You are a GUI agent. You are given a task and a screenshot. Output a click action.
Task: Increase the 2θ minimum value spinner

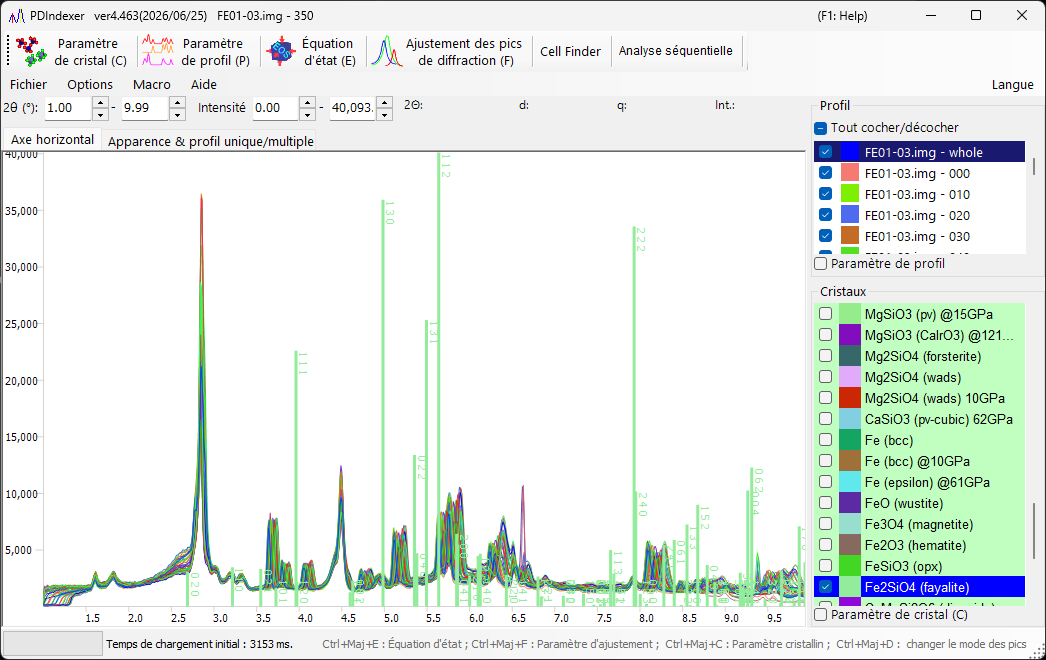pyautogui.click(x=100, y=102)
